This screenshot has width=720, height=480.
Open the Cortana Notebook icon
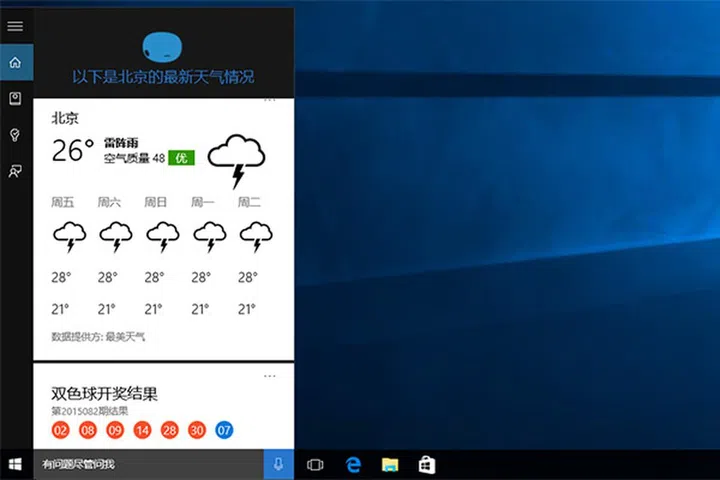[x=15, y=98]
